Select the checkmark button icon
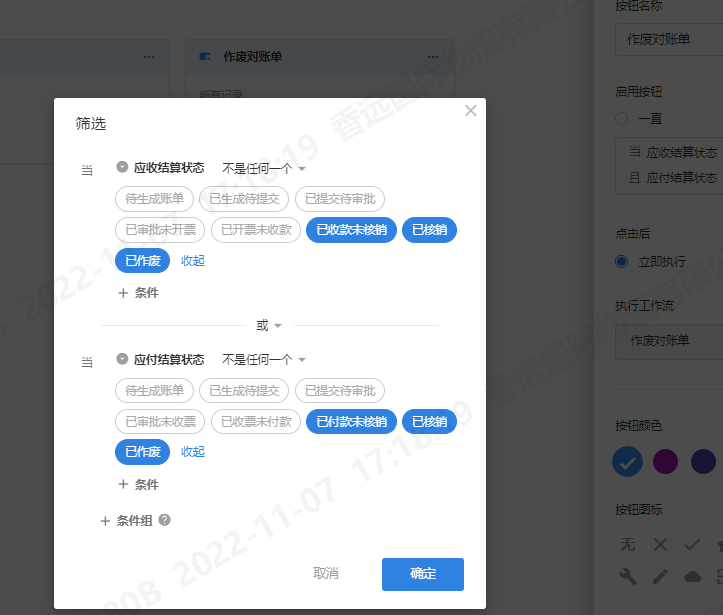723x615 pixels. pos(692,545)
